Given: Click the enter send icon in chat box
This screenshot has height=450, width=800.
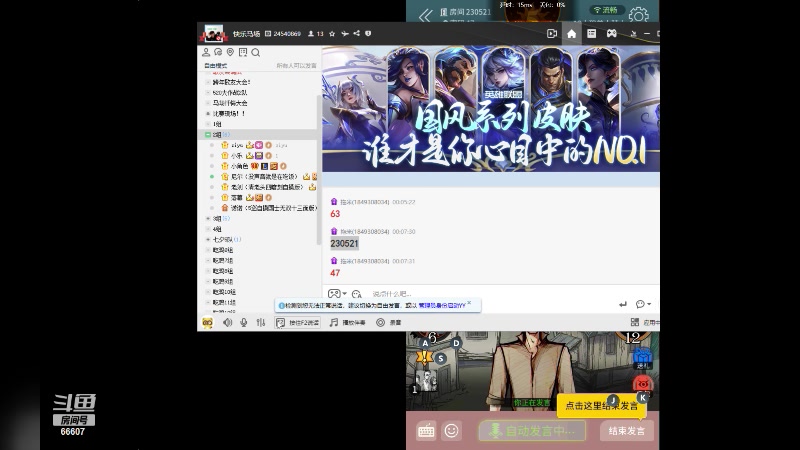Looking at the screenshot, I should coord(622,304).
